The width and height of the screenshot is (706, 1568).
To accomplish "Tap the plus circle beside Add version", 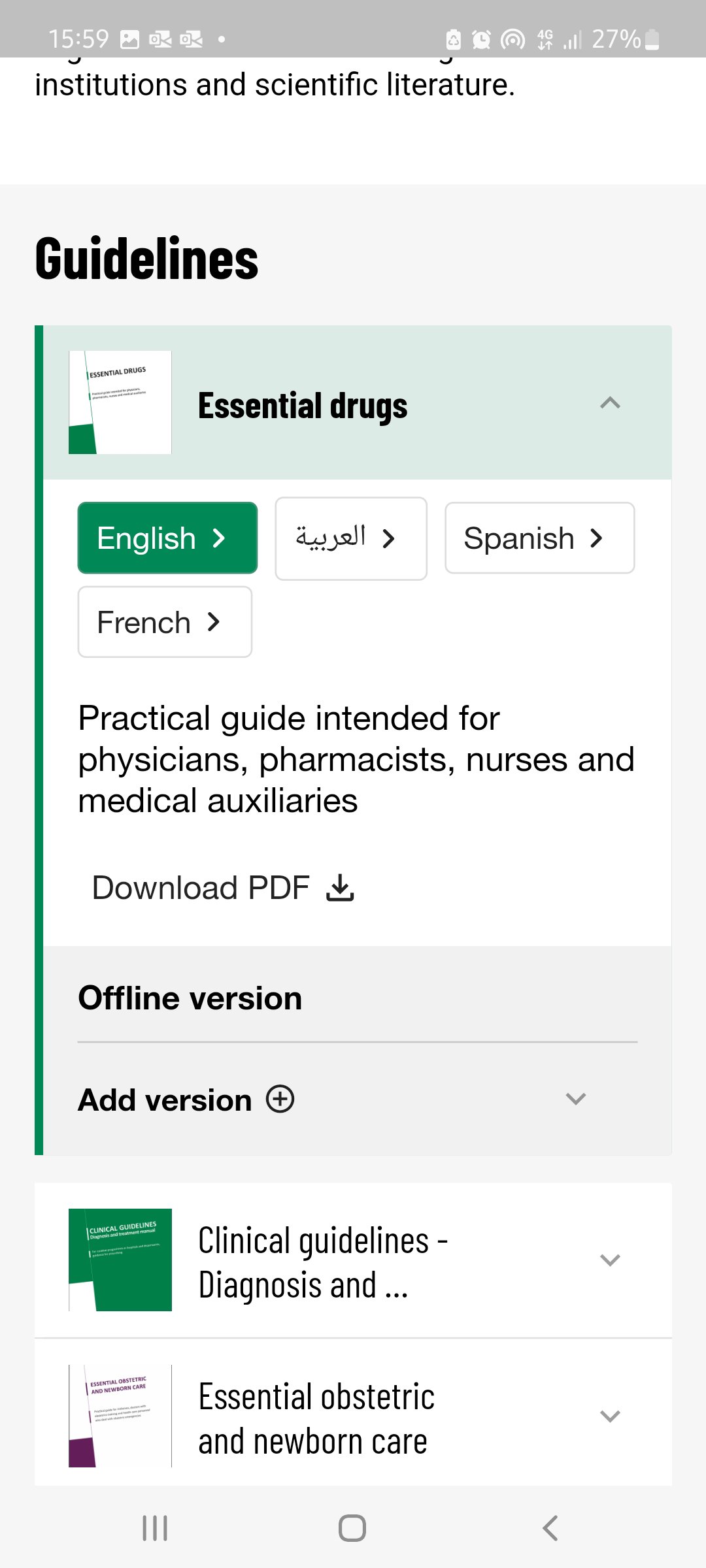I will click(x=280, y=1099).
